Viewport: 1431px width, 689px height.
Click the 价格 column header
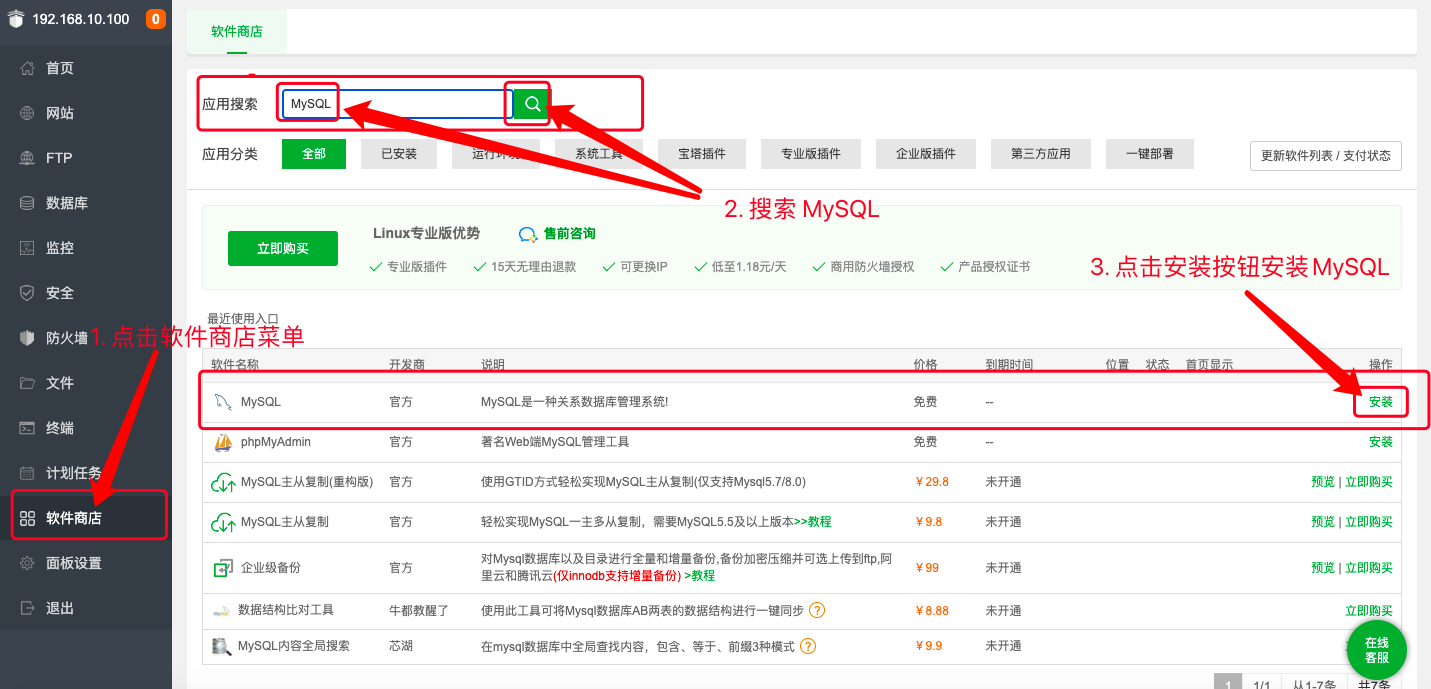tap(925, 365)
